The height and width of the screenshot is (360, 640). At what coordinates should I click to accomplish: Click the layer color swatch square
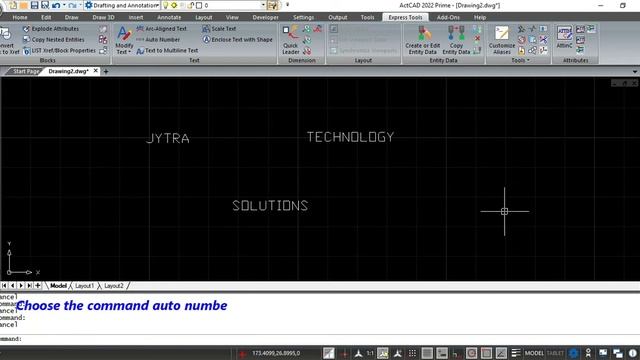[x=199, y=5]
